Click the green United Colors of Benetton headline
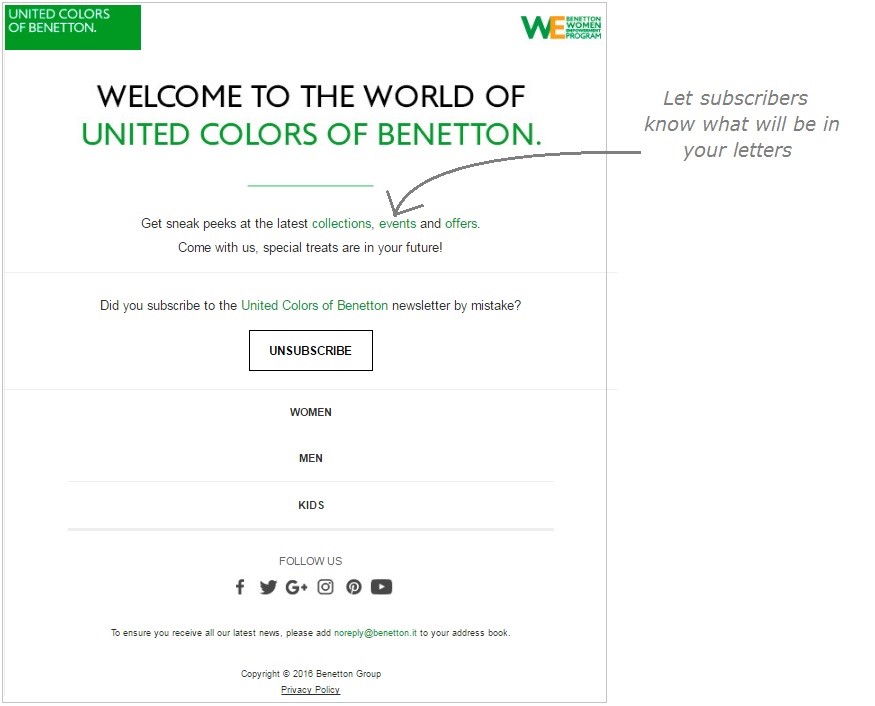 (310, 134)
